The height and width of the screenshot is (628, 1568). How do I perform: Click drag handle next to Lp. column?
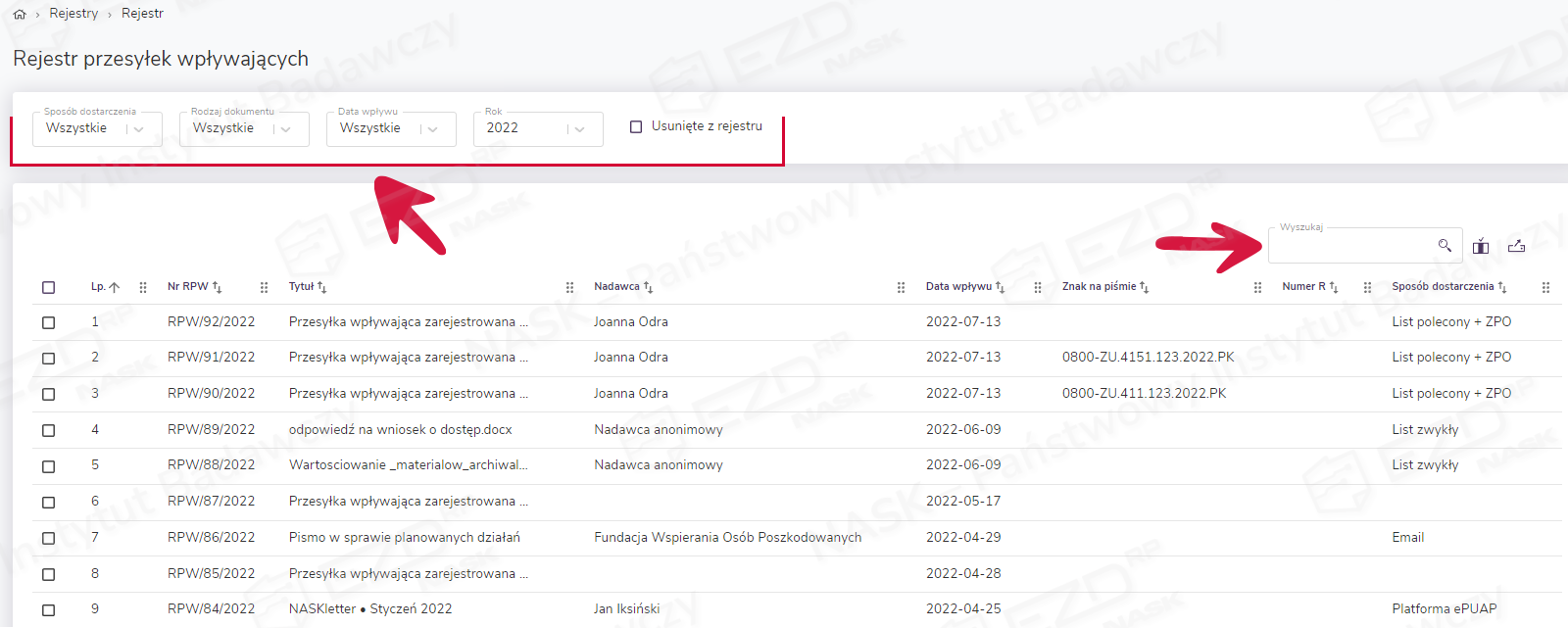[143, 287]
